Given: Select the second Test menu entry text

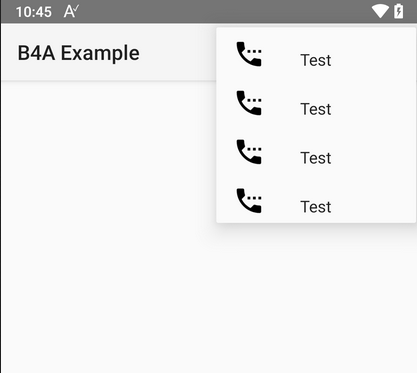Looking at the screenshot, I should click(x=316, y=109).
